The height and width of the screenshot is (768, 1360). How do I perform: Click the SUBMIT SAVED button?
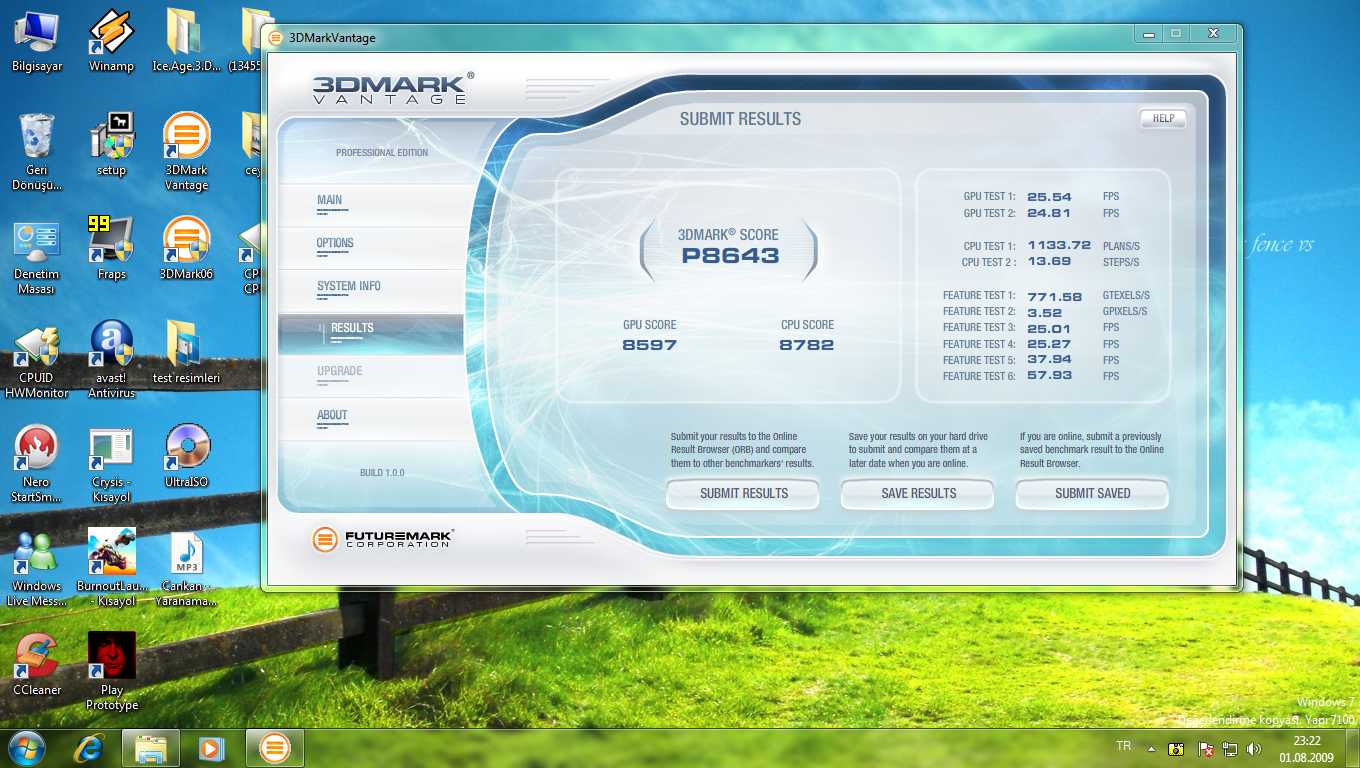coord(1092,493)
